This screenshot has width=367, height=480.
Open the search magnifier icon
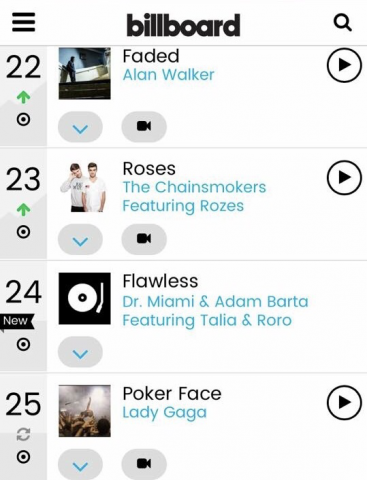click(x=342, y=23)
